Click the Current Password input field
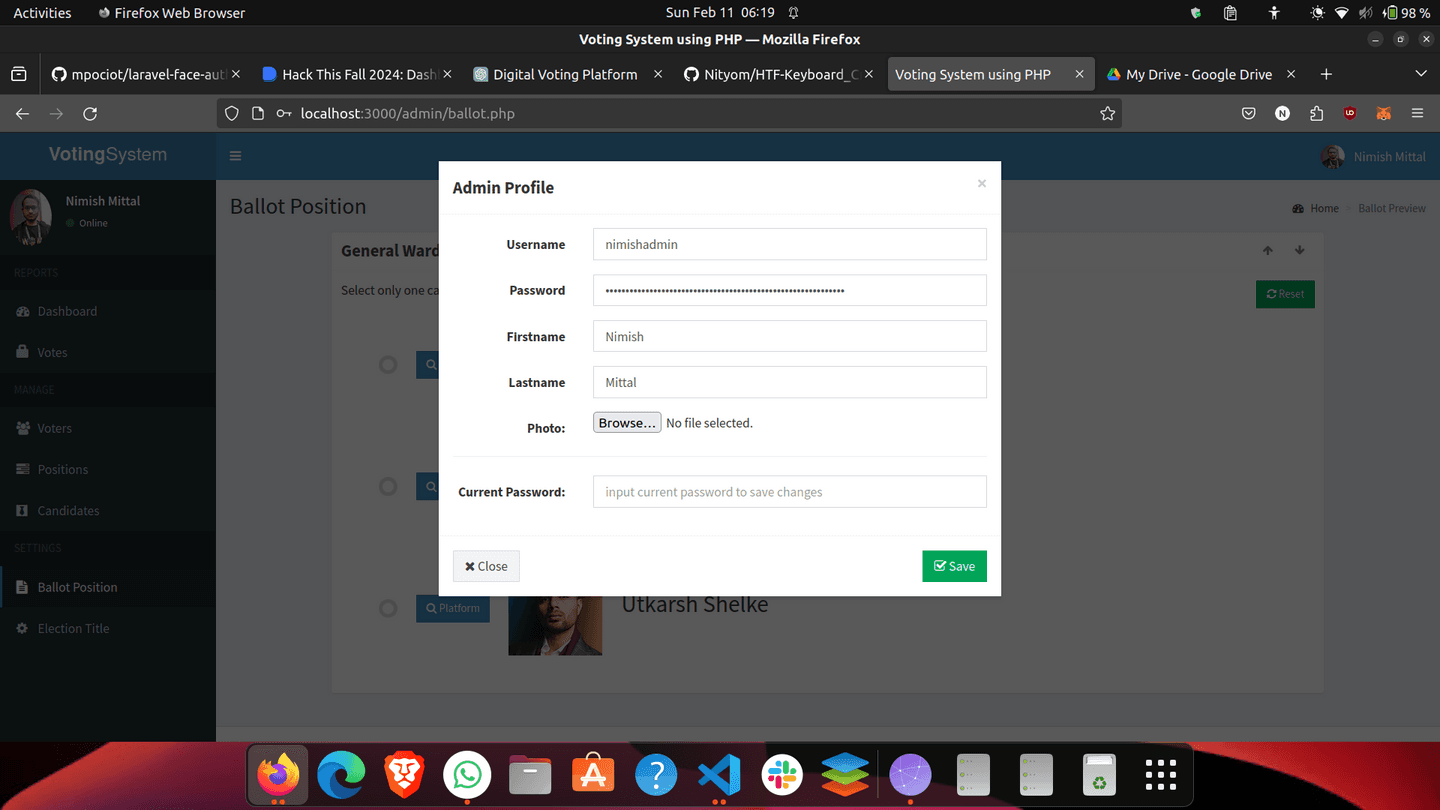Screen dimensions: 1440x810 click(789, 492)
